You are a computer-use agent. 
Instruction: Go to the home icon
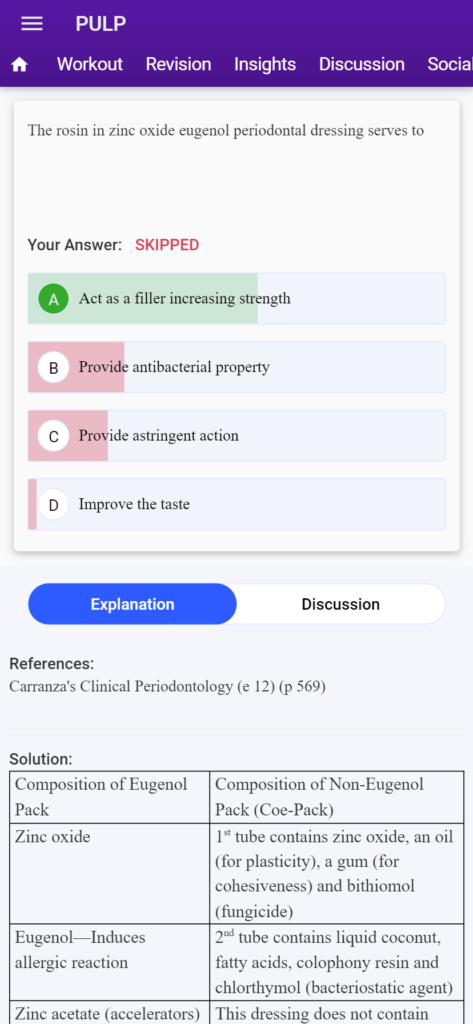tap(20, 65)
